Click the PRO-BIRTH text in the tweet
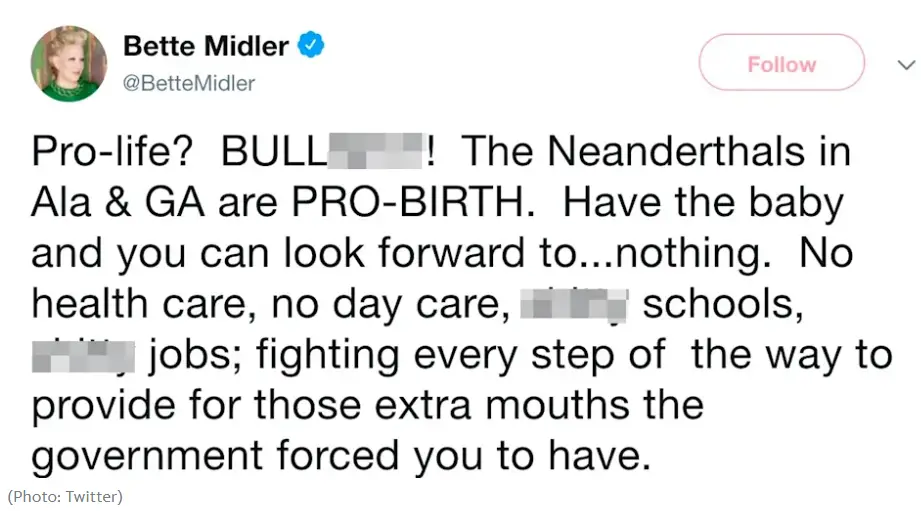This screenshot has width=921, height=511. [x=413, y=203]
